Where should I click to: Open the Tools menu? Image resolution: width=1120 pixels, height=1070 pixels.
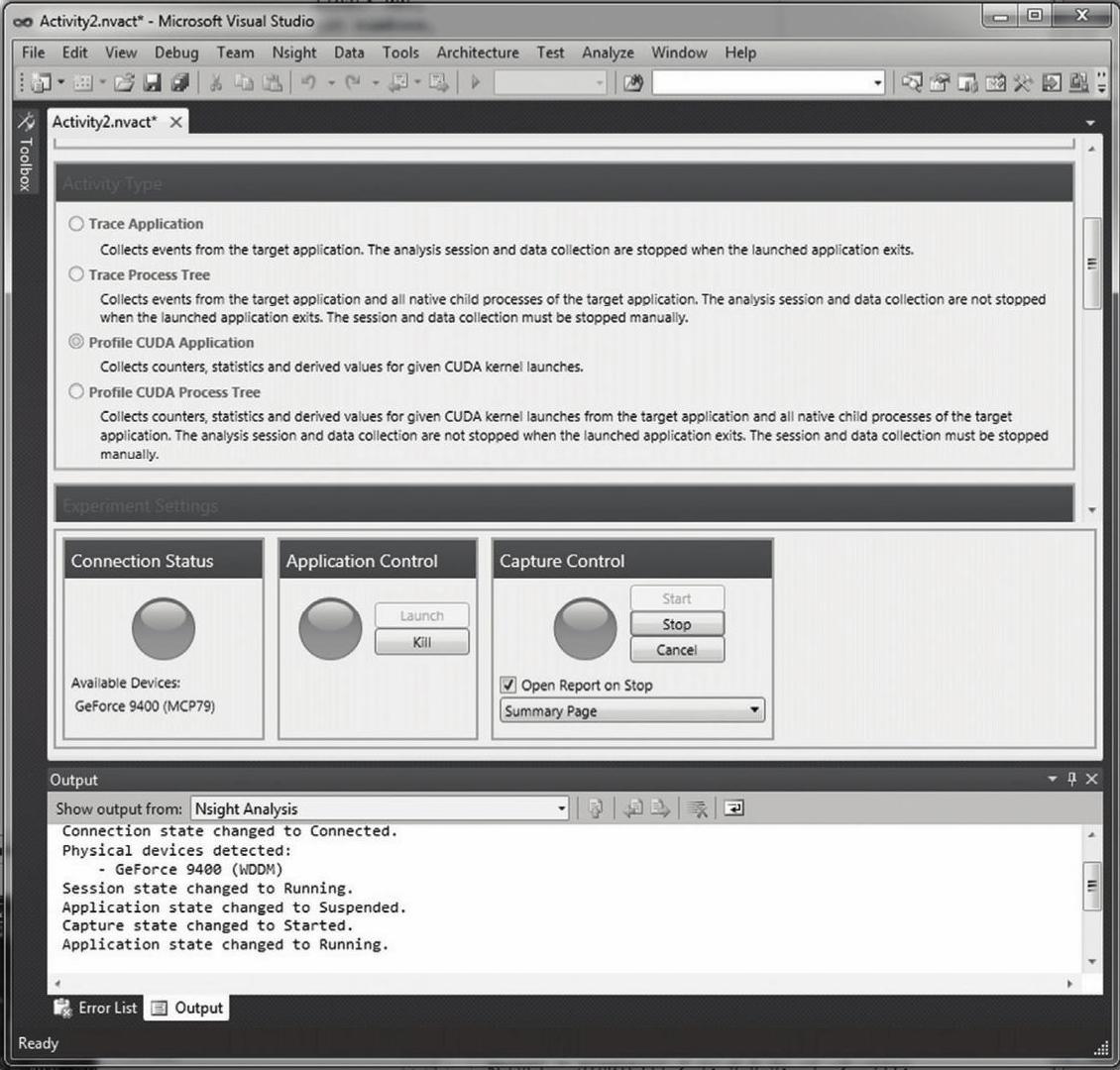400,53
